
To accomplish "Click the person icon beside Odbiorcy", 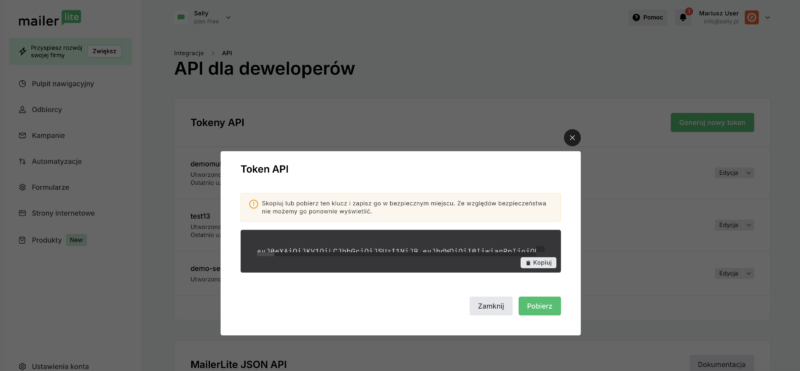I will [x=22, y=110].
